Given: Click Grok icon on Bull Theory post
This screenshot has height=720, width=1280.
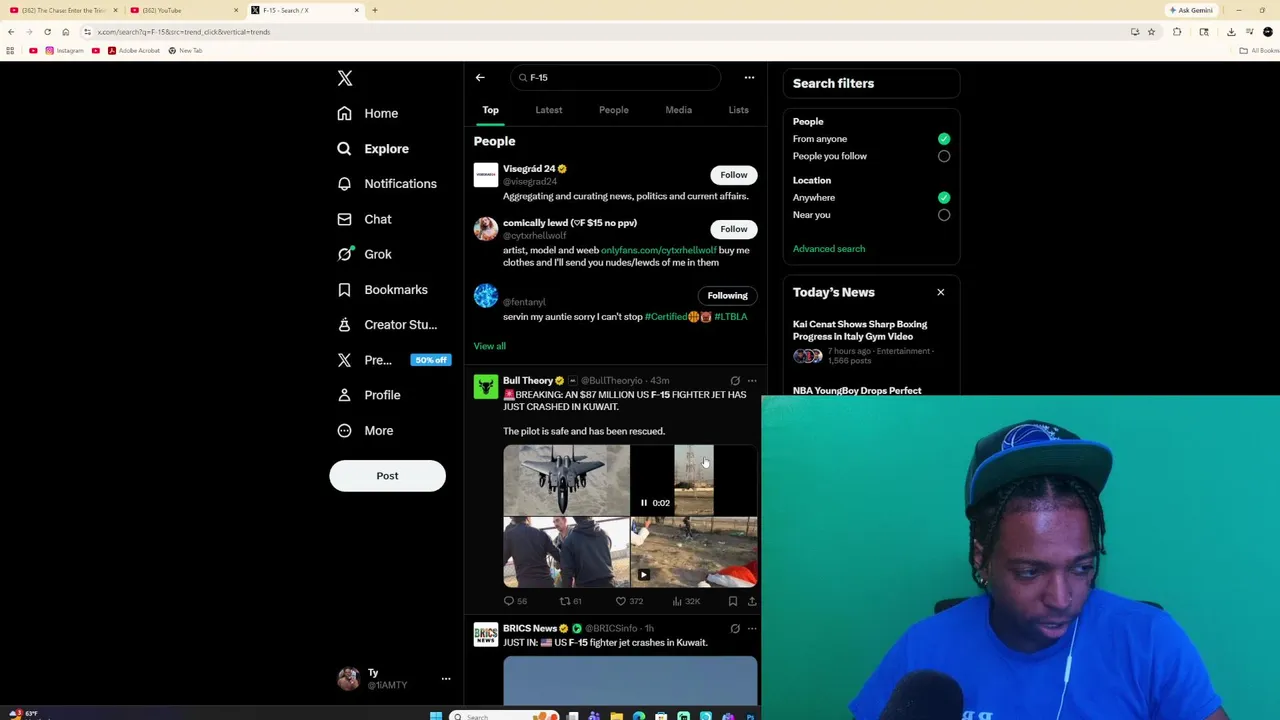Looking at the screenshot, I should (x=734, y=381).
